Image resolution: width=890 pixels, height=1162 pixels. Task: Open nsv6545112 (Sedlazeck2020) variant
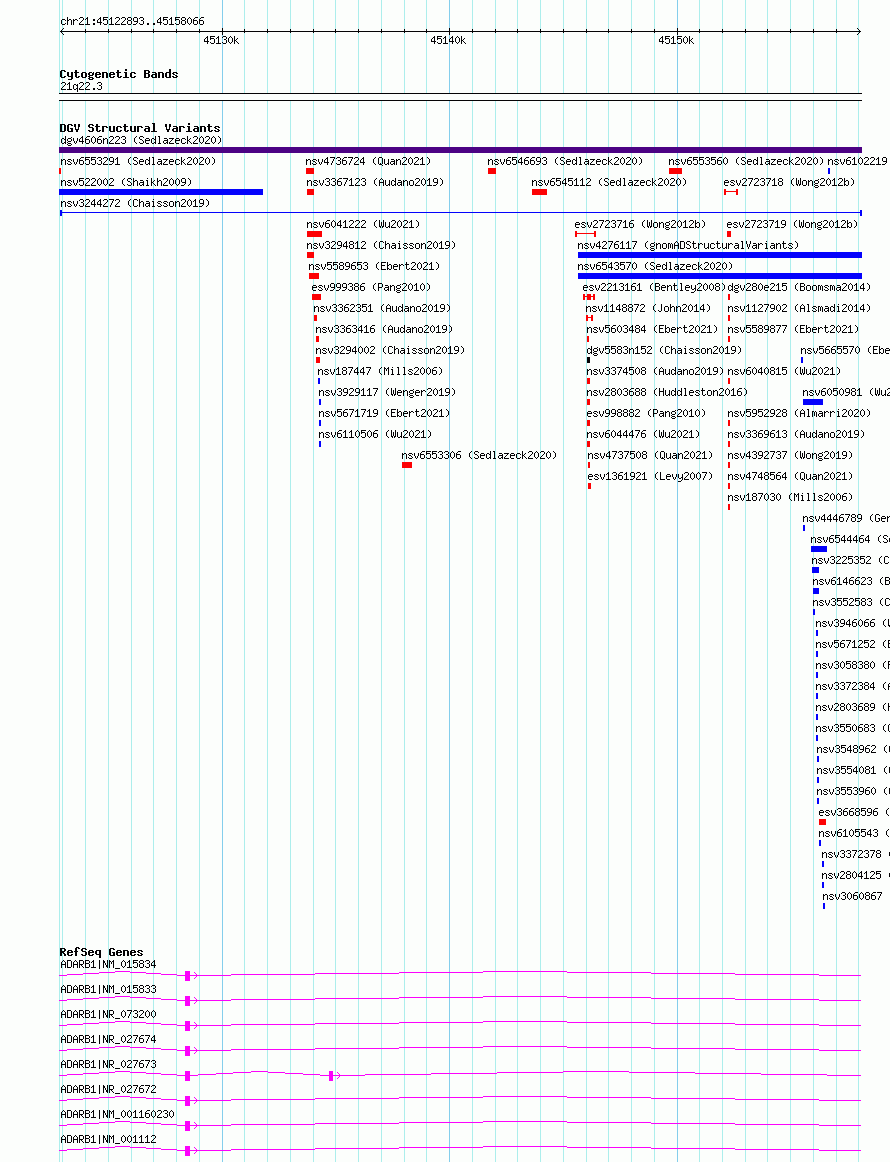[x=609, y=182]
